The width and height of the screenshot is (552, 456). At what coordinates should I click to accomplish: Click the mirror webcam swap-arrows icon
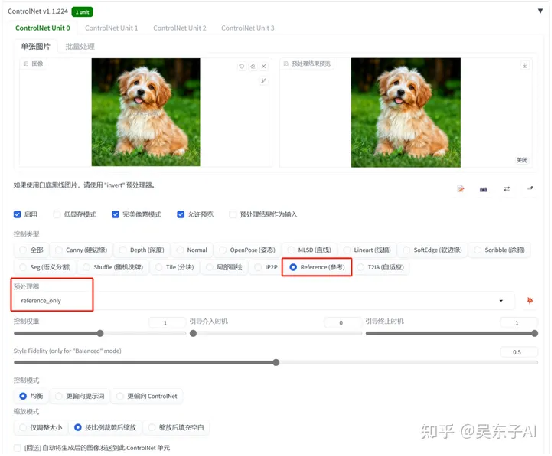507,189
